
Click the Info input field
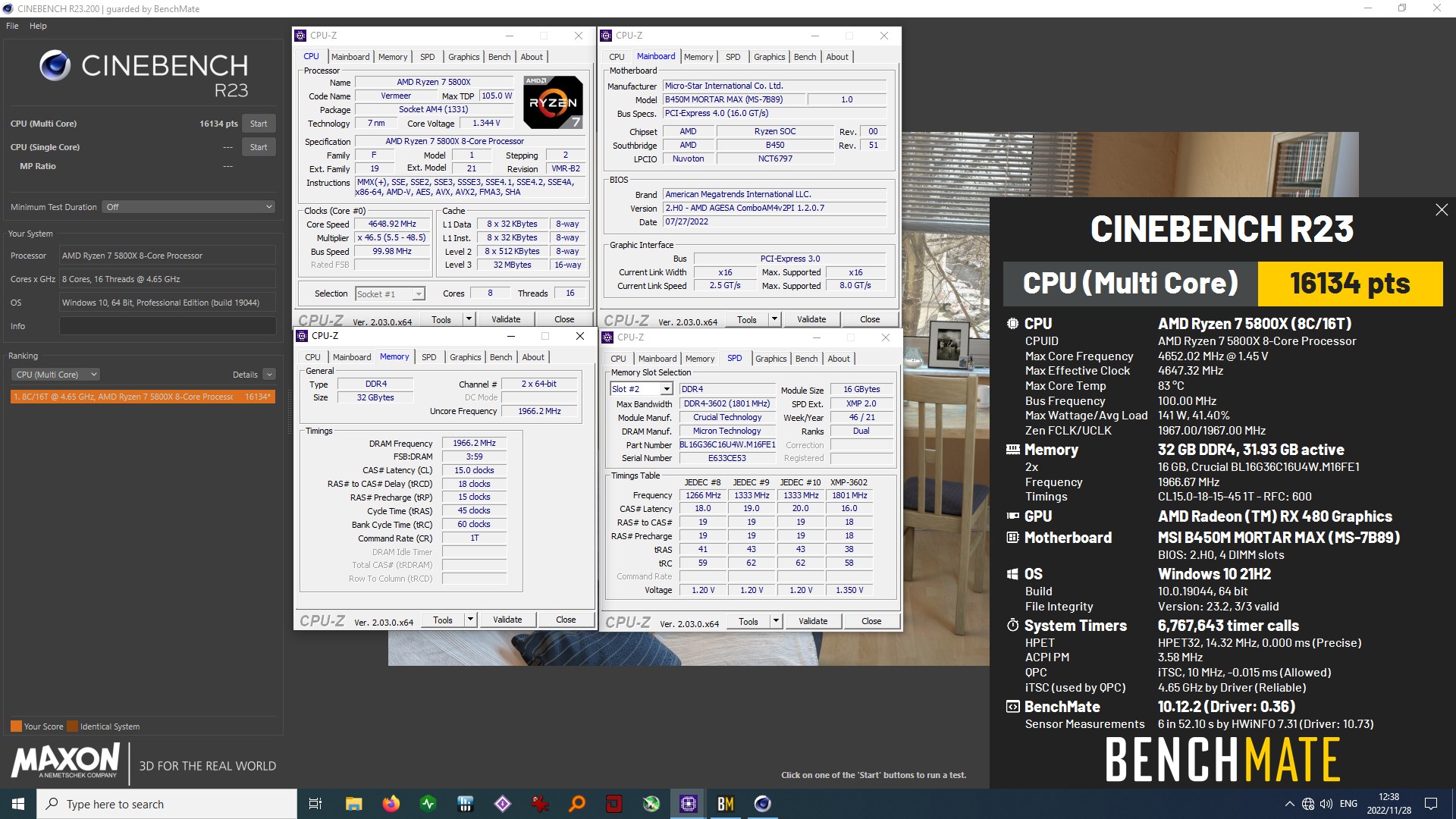[x=168, y=326]
